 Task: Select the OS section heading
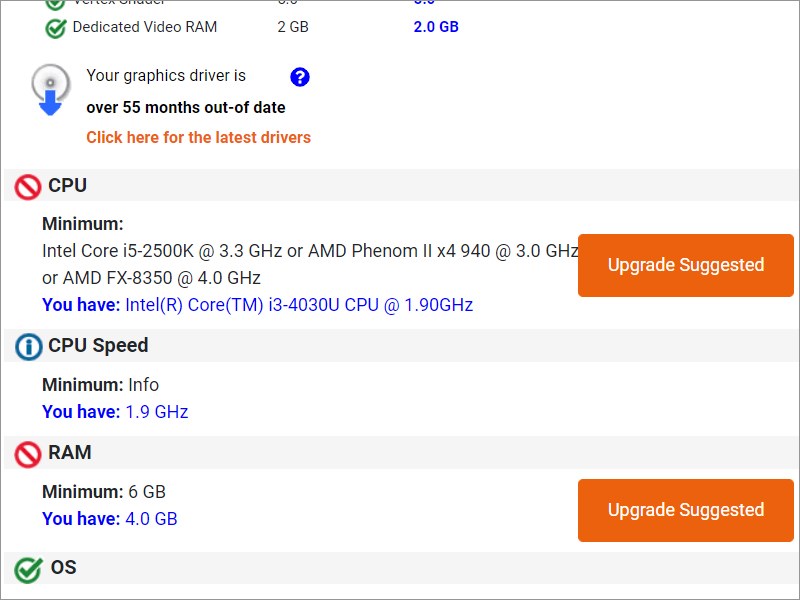click(64, 567)
